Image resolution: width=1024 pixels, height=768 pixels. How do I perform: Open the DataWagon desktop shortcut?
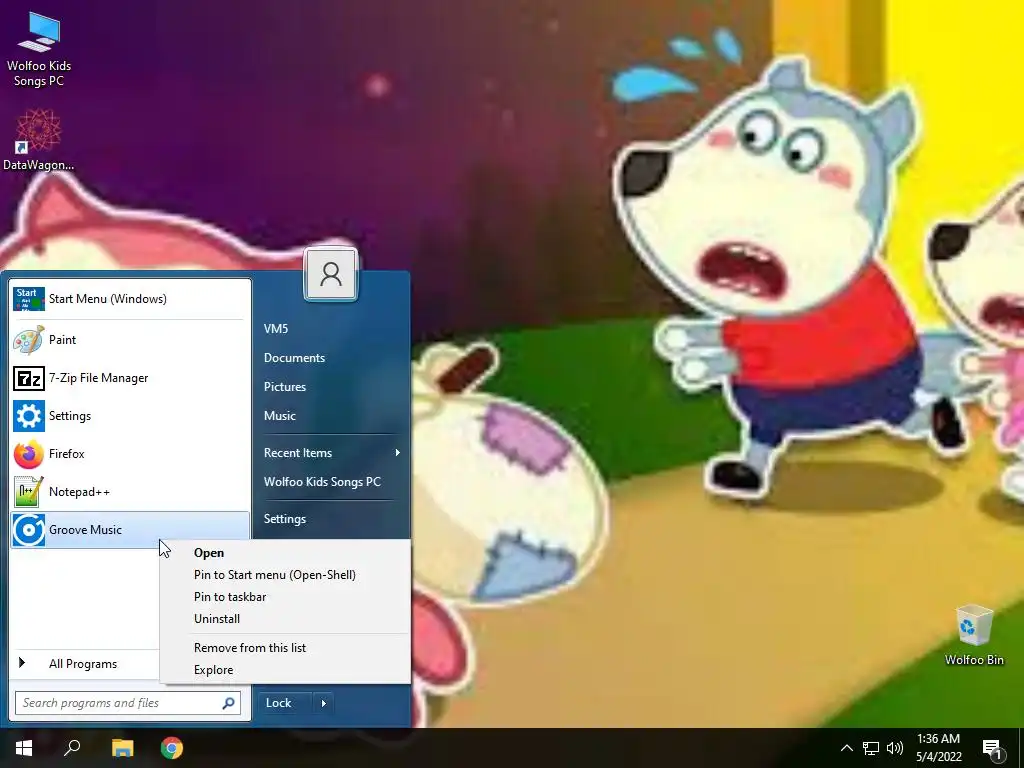click(x=38, y=139)
